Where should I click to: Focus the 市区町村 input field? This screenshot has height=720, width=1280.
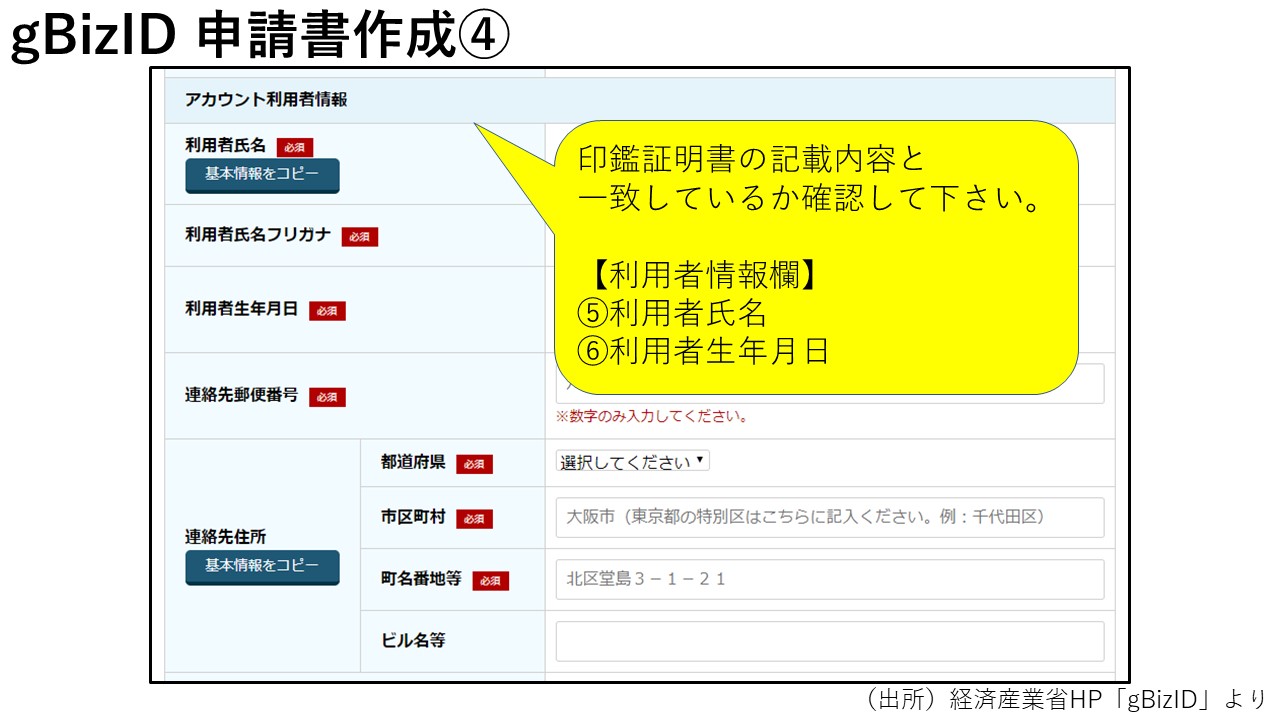coord(829,517)
